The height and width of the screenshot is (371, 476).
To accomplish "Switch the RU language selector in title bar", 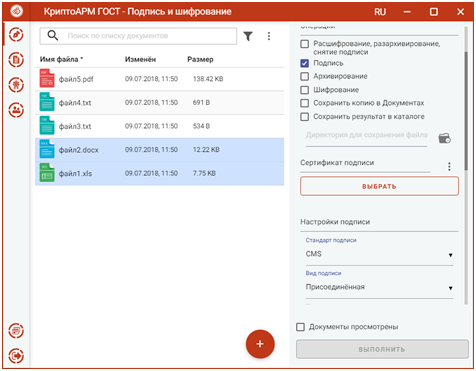I will tap(380, 12).
